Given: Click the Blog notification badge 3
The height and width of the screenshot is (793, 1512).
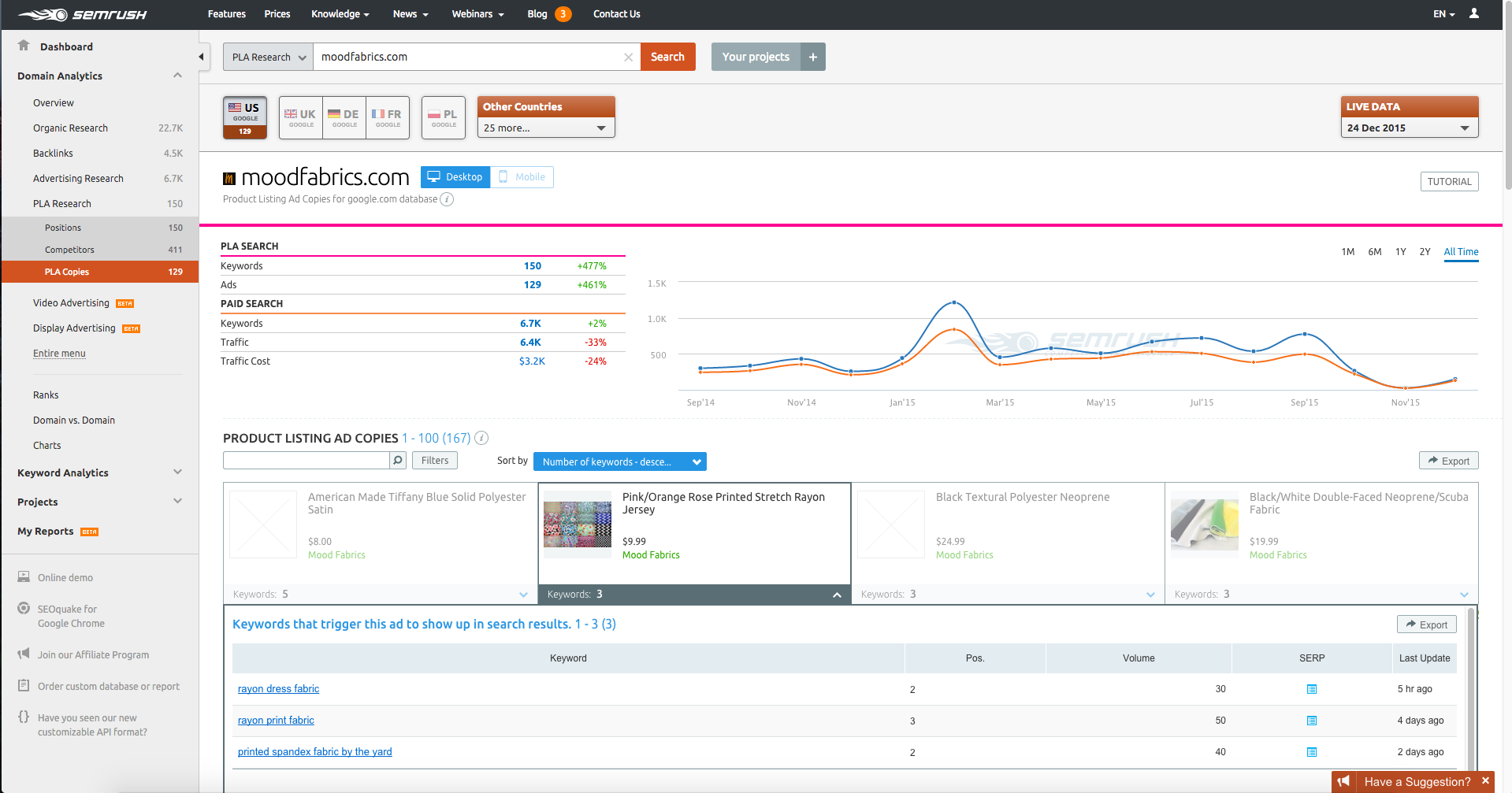Looking at the screenshot, I should pyautogui.click(x=563, y=14).
